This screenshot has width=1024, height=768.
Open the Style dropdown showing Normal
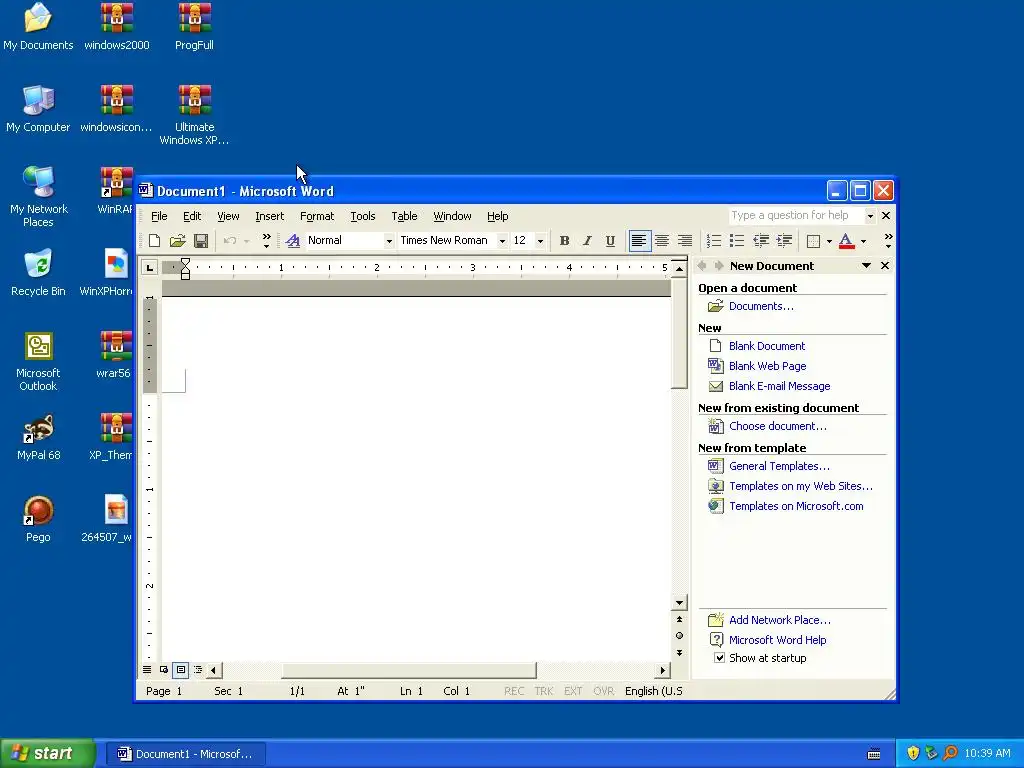click(x=389, y=241)
